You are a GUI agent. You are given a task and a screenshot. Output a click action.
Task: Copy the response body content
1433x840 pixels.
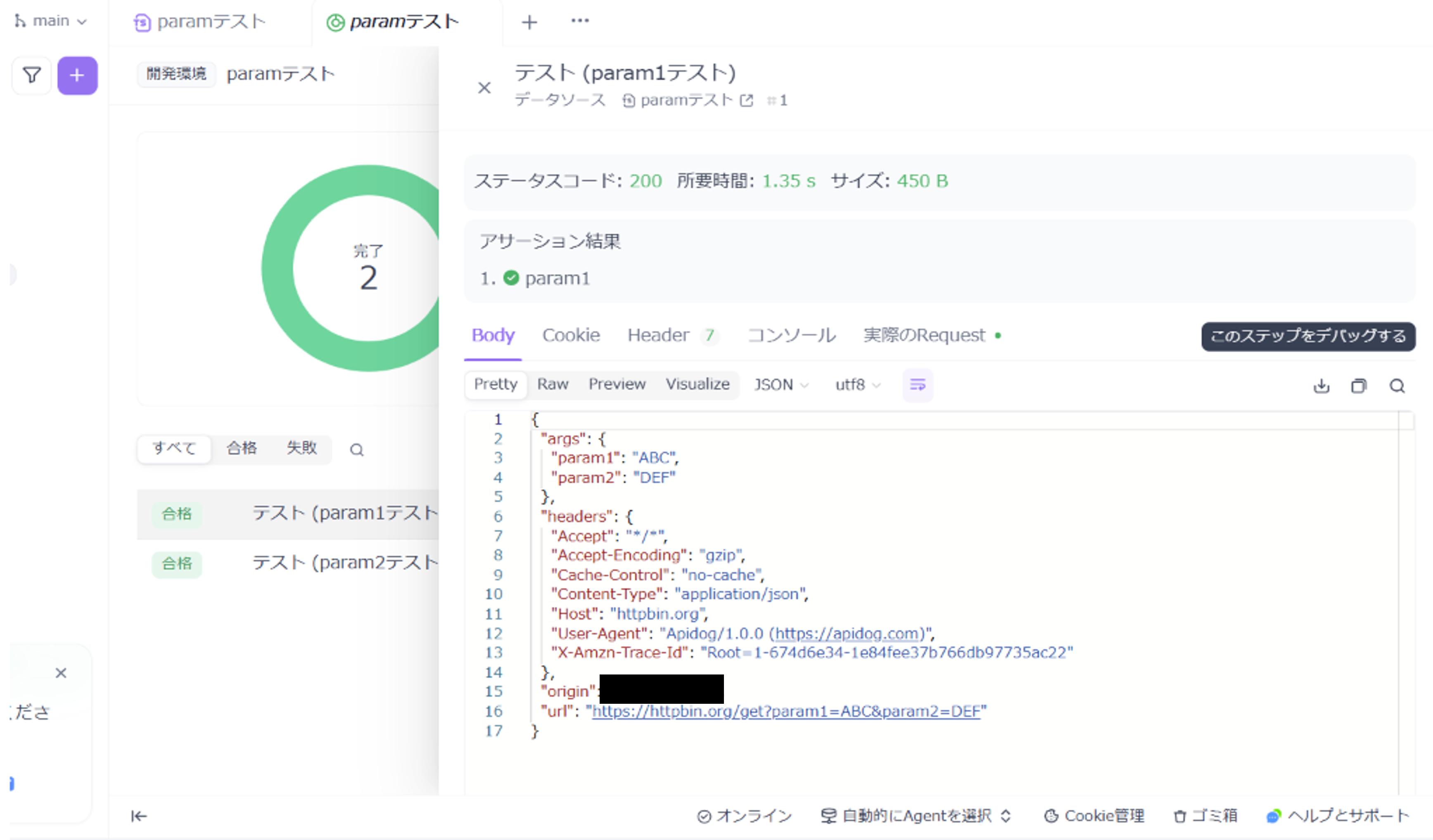[x=1359, y=386]
